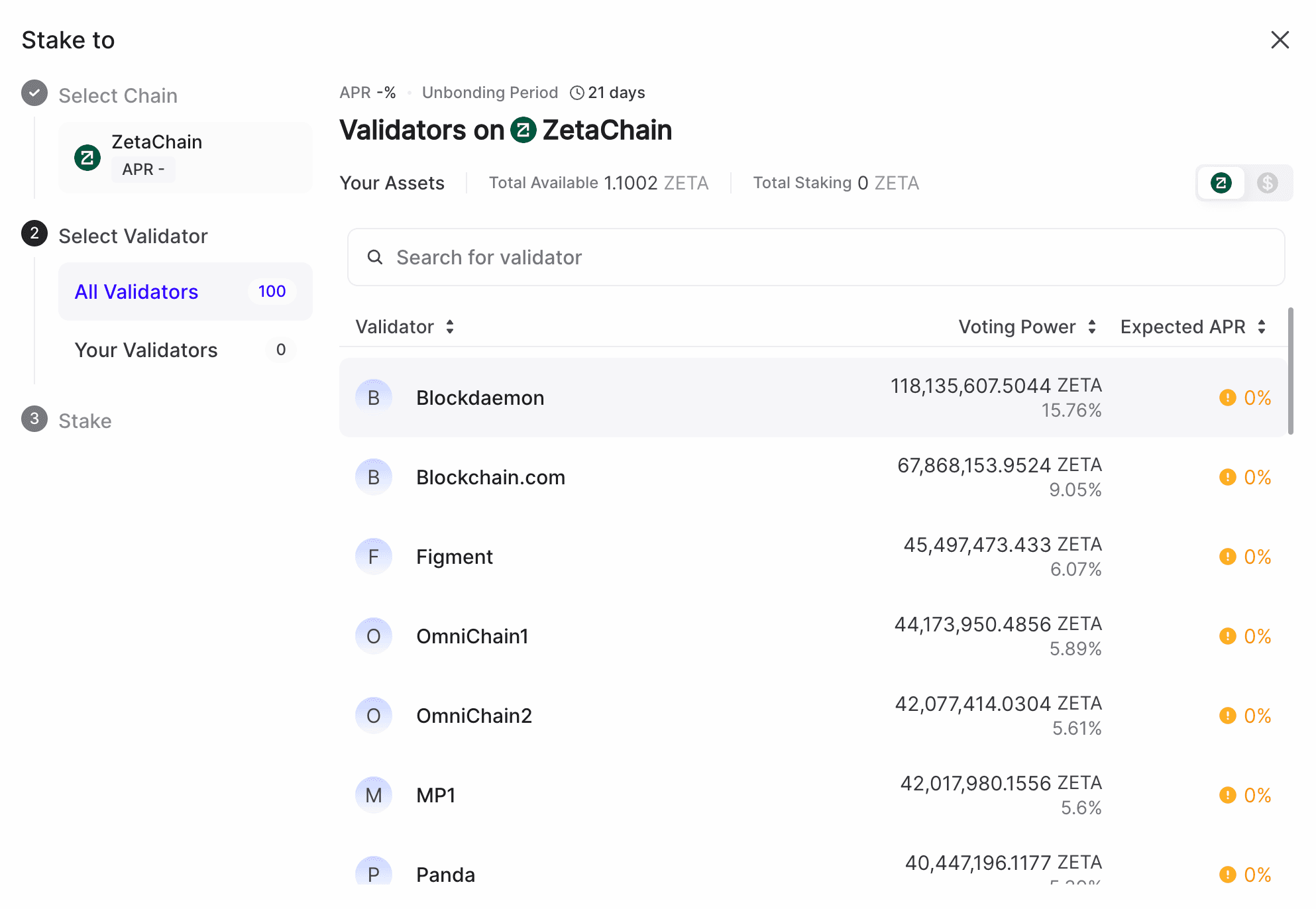Select the ZetaChain chain icon

click(x=87, y=157)
